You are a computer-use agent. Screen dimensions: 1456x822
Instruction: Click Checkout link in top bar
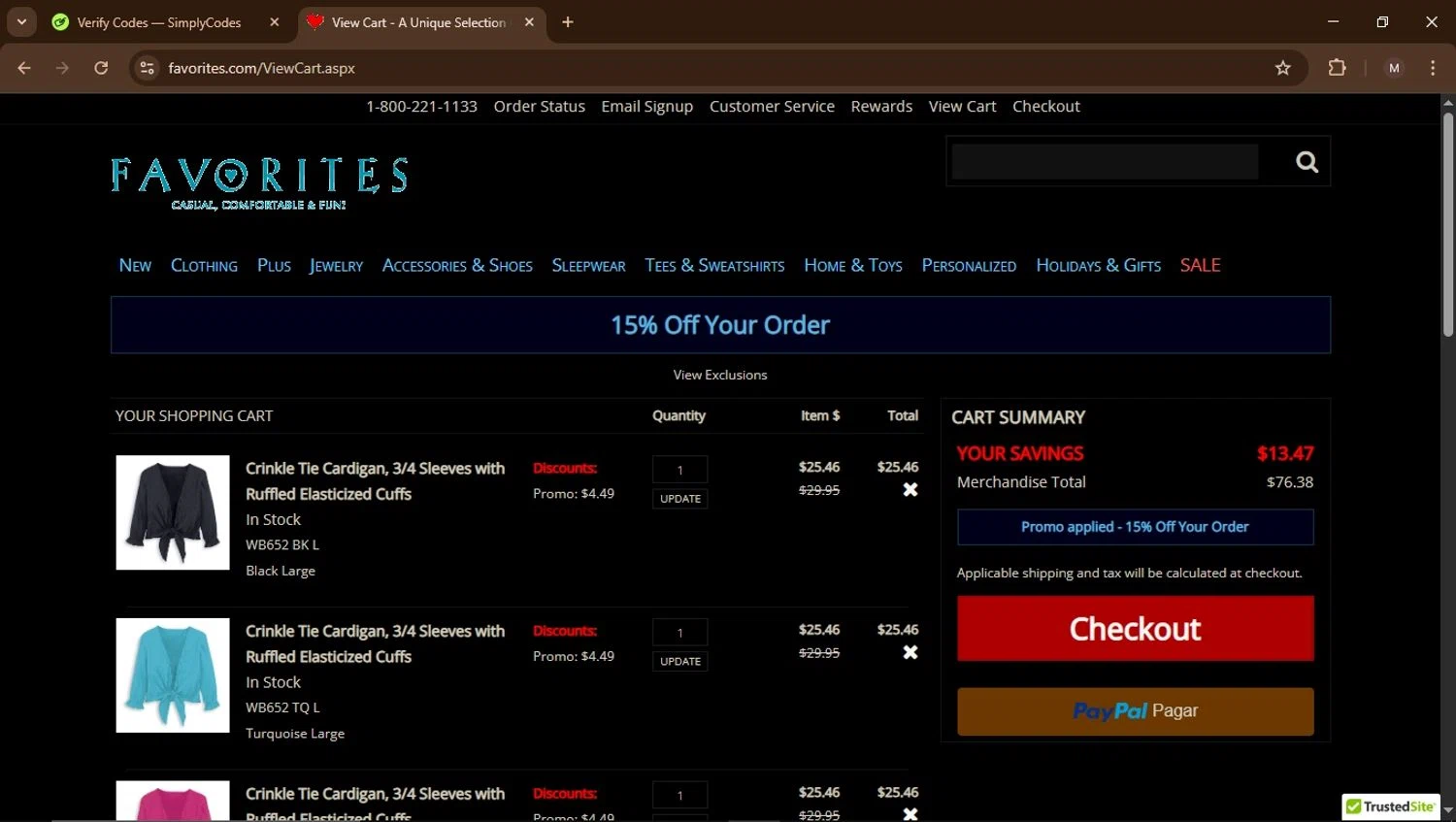point(1045,107)
